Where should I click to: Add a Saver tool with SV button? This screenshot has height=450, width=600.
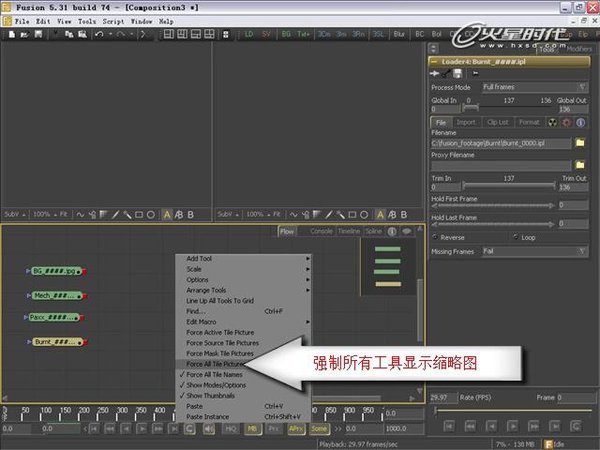266,34
